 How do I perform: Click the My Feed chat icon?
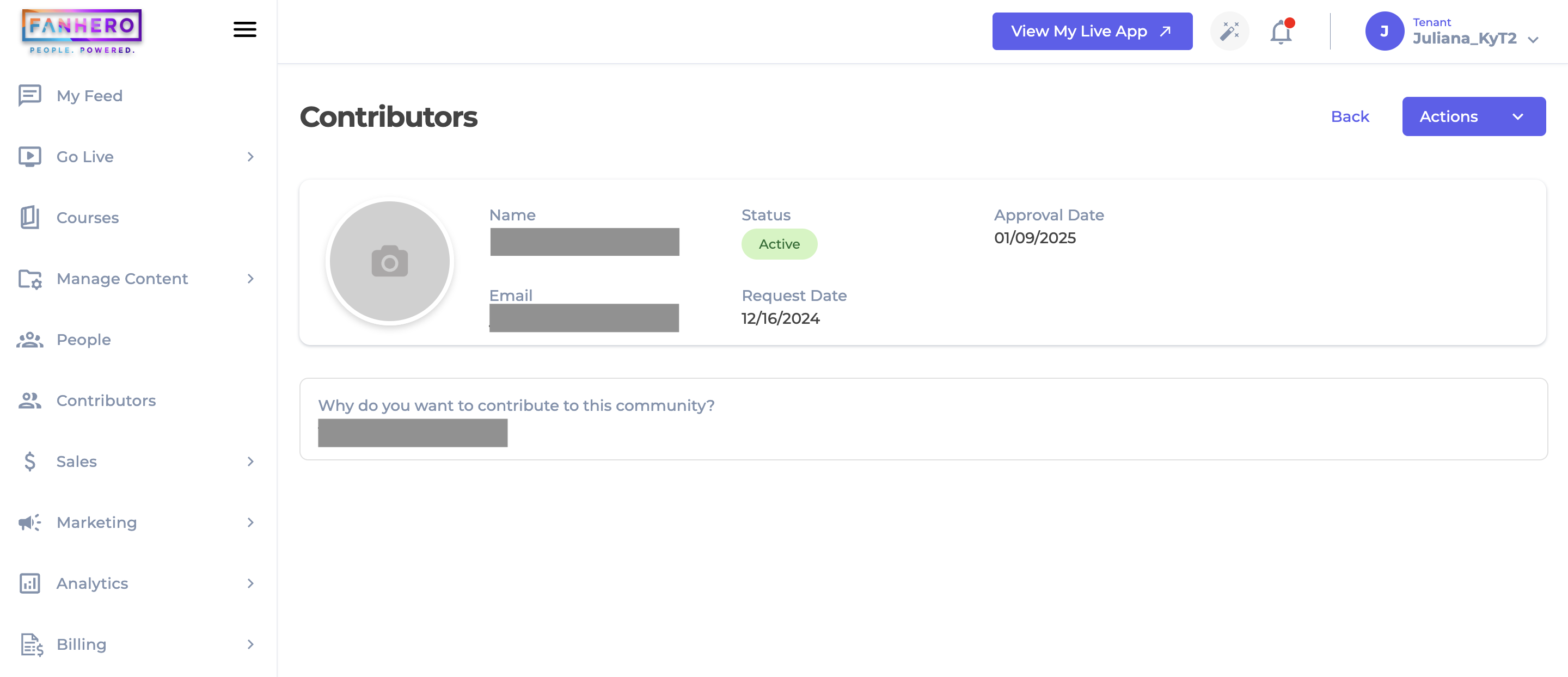point(29,95)
